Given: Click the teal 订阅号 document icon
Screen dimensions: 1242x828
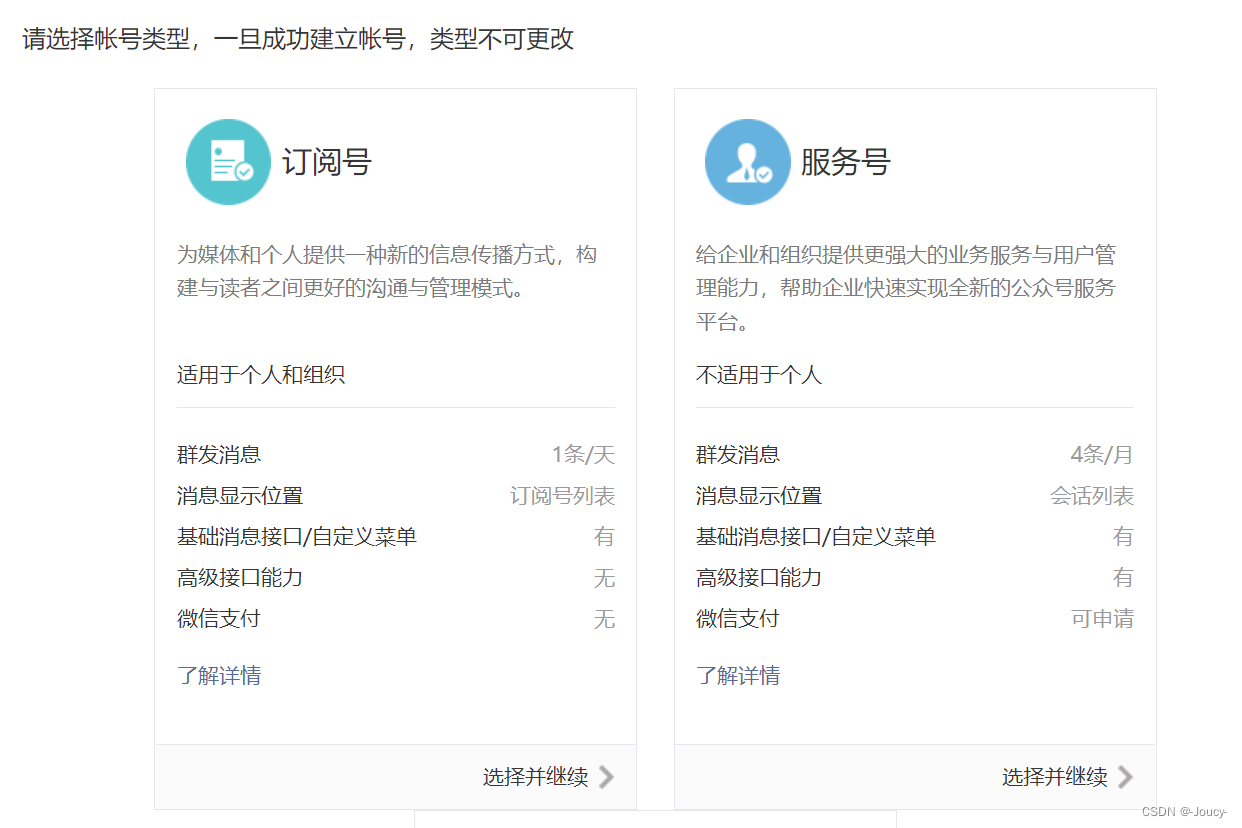Looking at the screenshot, I should [x=228, y=162].
